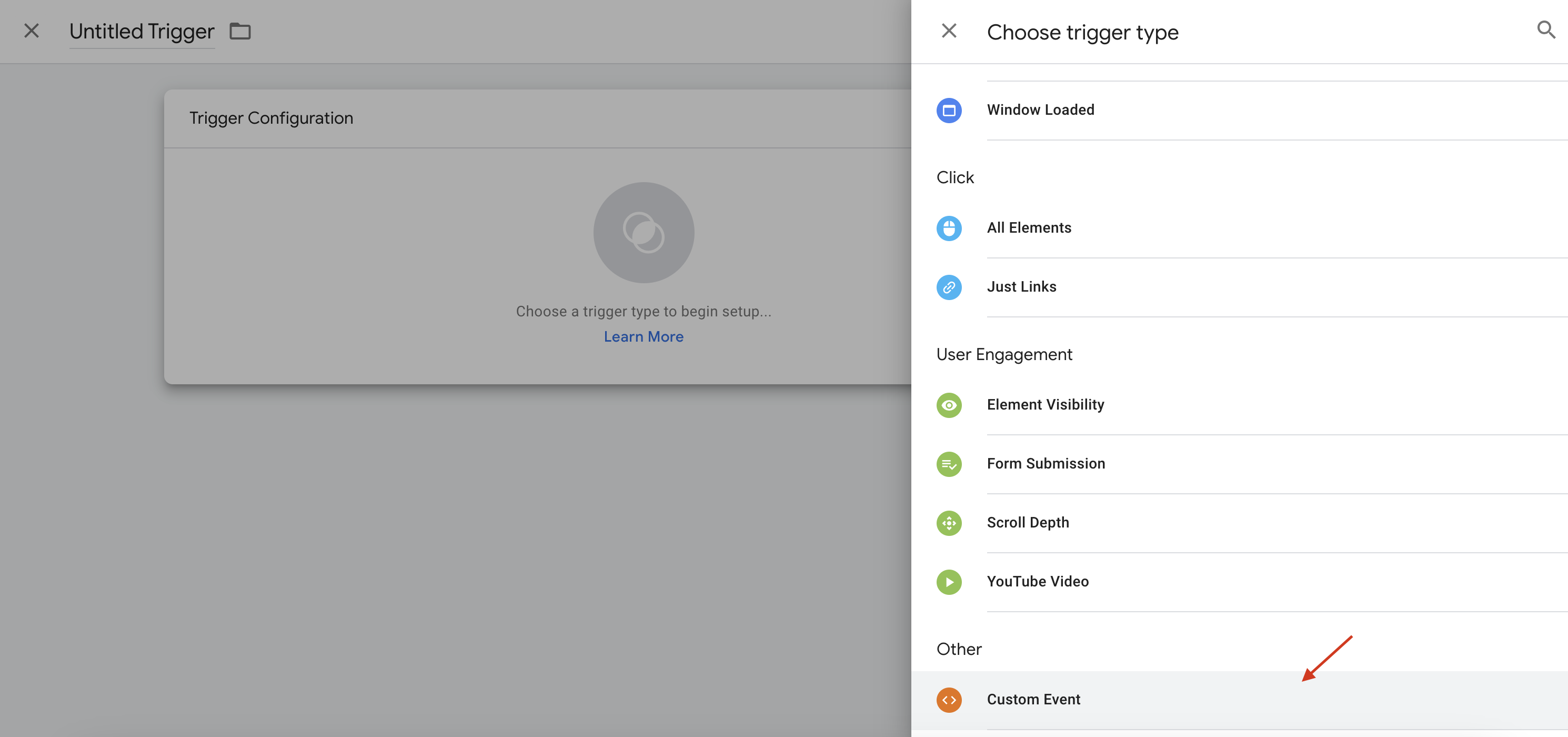Select the Element Visibility trigger
The image size is (1568, 737).
click(1045, 404)
